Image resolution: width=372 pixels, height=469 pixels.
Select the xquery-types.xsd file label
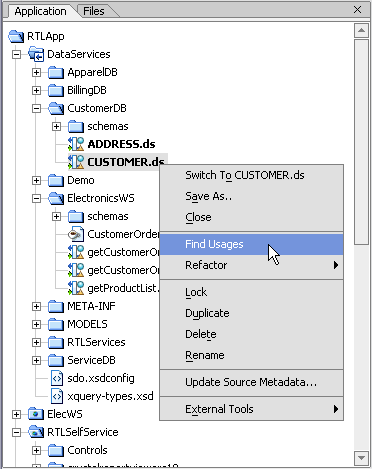coord(110,396)
